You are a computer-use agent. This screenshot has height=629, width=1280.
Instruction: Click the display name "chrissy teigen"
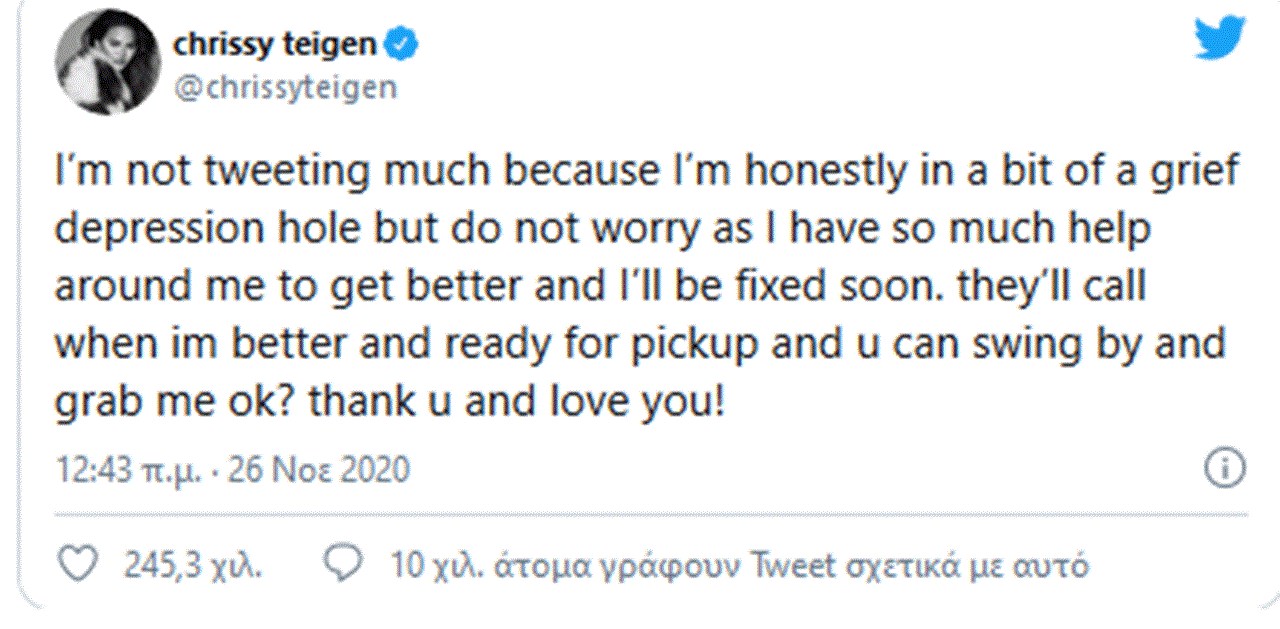275,44
